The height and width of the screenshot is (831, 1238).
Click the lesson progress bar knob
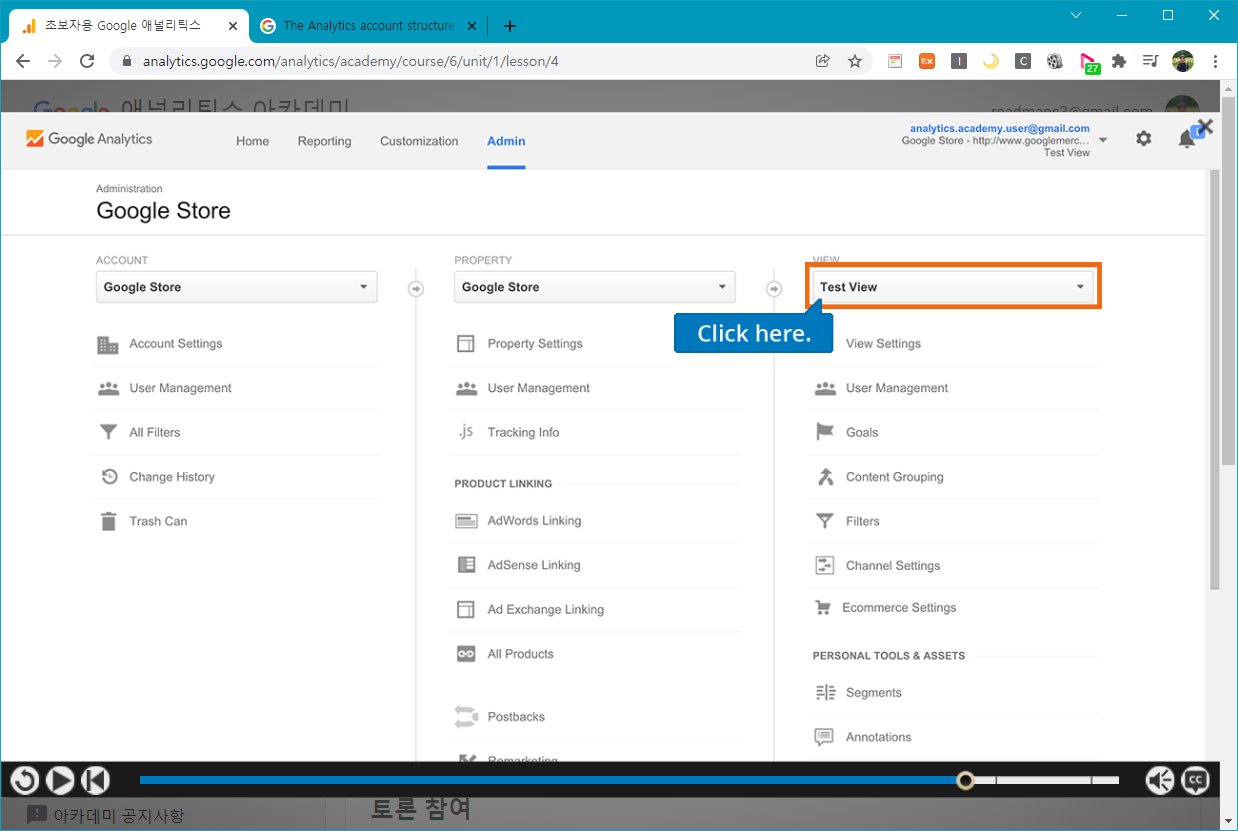(965, 780)
